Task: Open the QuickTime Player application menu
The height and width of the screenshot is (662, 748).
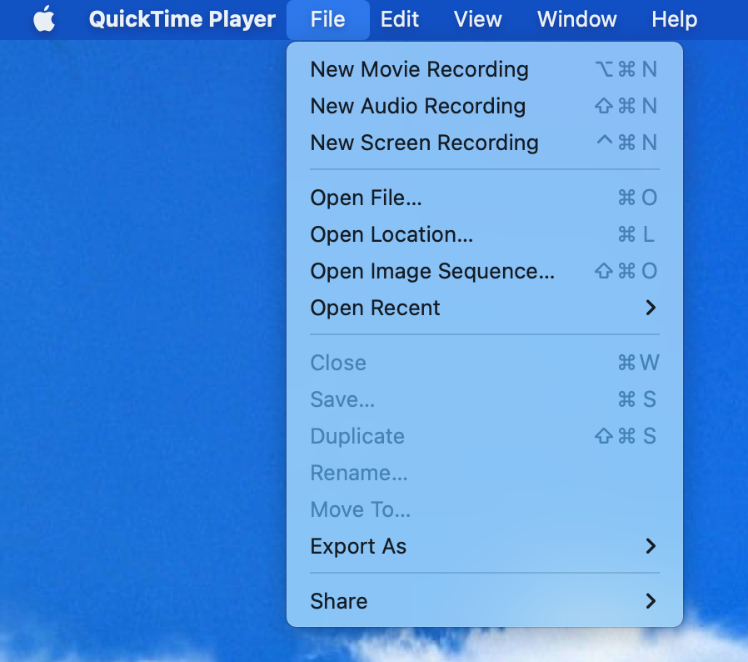Action: tap(182, 20)
